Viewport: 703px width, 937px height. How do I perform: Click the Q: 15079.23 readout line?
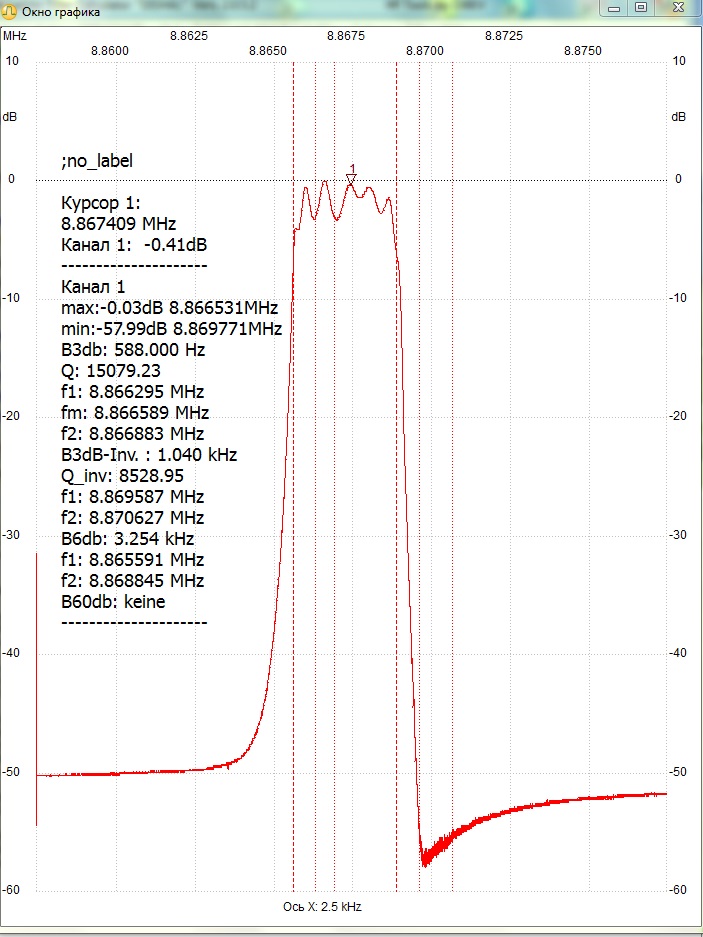[111, 371]
